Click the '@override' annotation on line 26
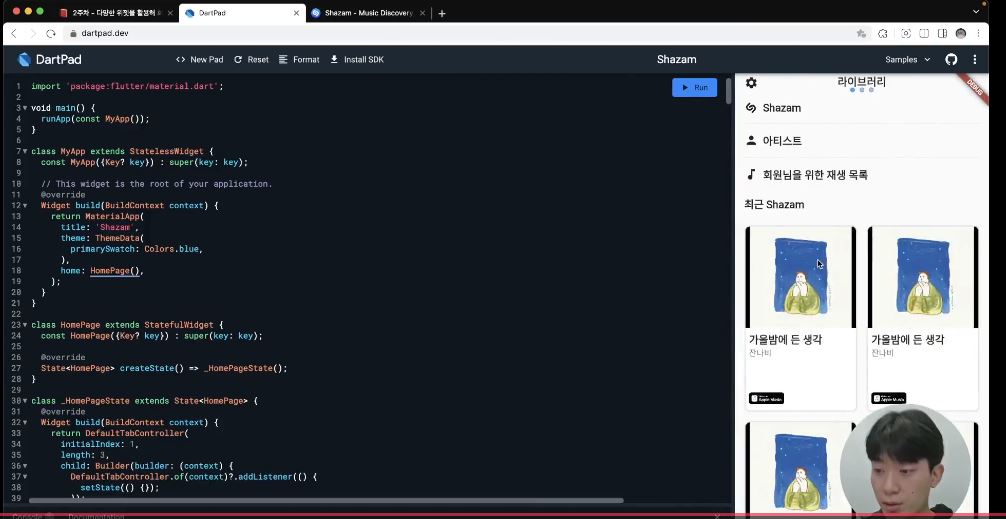The width and height of the screenshot is (1006, 519). point(63,357)
